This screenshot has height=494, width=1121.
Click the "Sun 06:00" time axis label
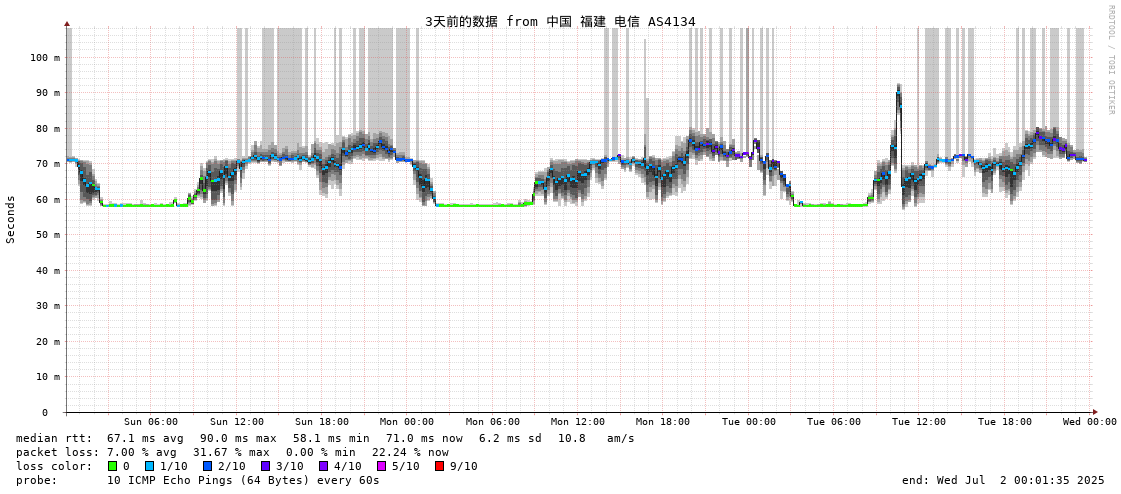click(151, 422)
